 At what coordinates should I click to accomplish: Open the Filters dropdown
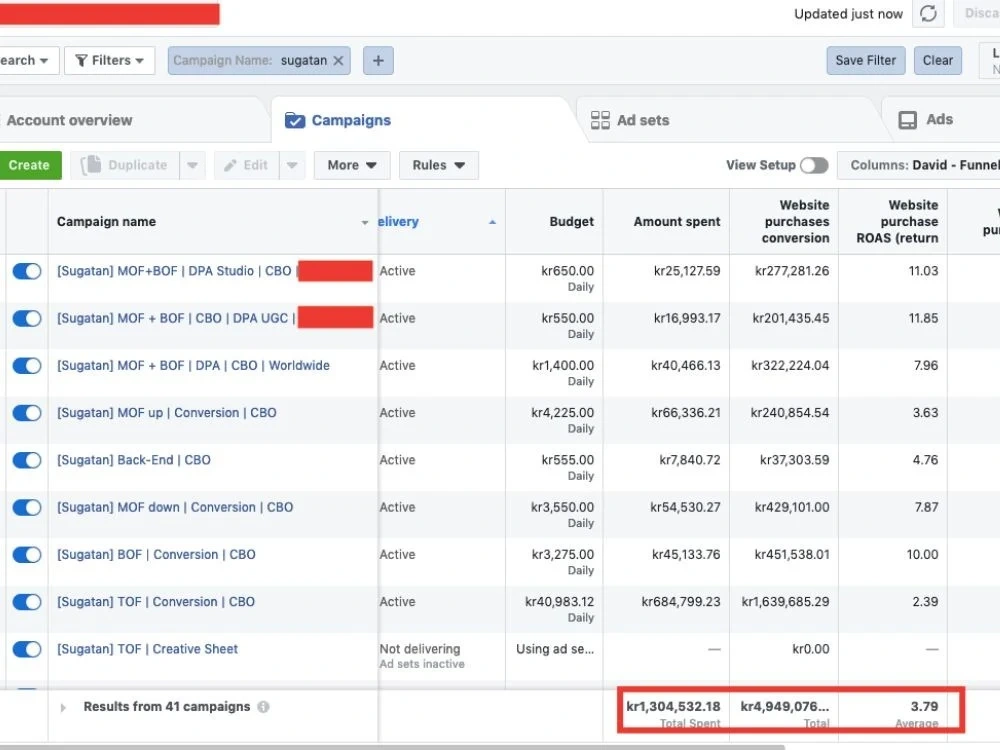point(110,61)
